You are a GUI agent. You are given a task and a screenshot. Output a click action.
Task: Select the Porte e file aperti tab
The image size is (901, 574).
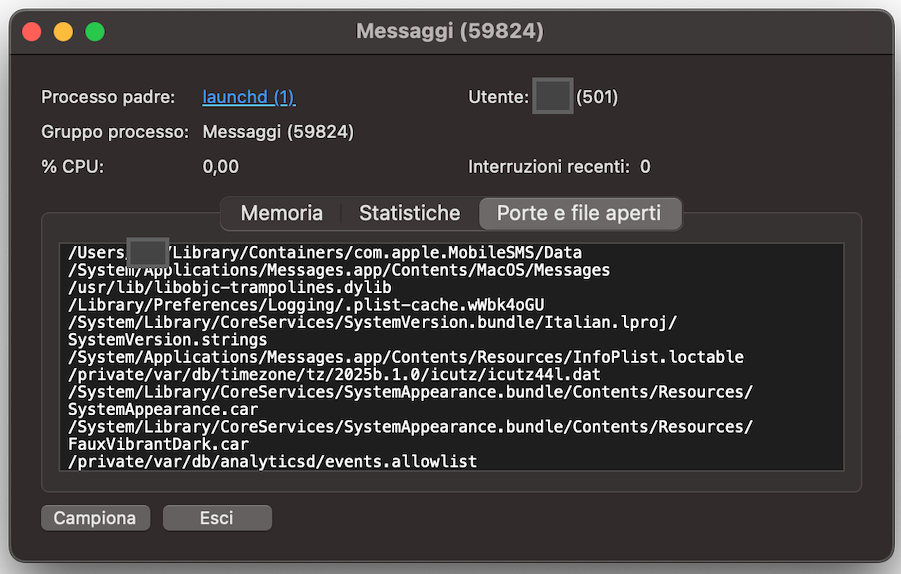579,213
